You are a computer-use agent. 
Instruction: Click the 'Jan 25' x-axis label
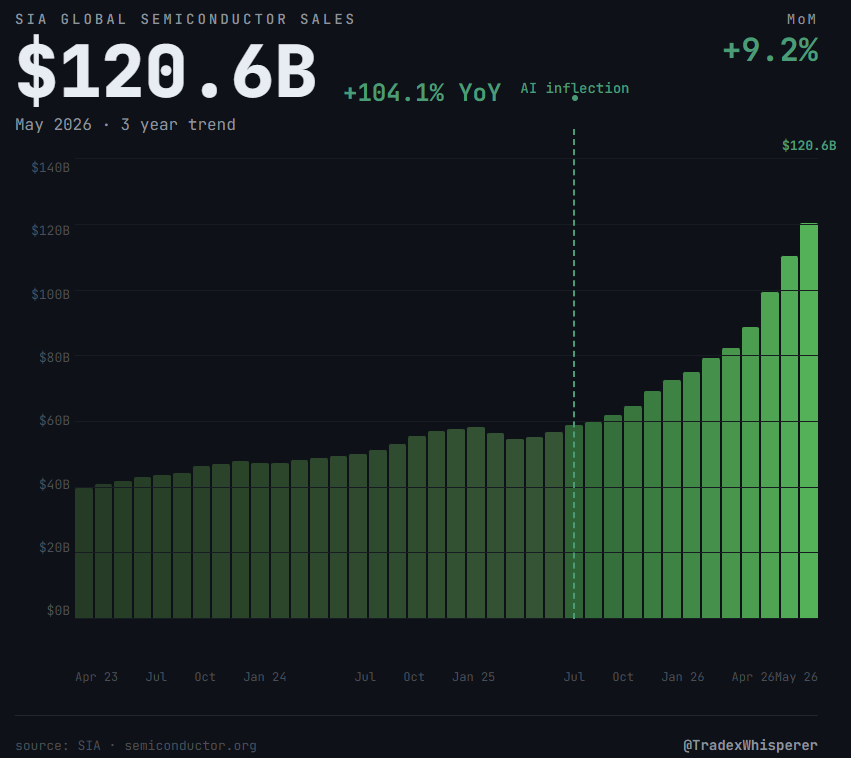[x=474, y=677]
